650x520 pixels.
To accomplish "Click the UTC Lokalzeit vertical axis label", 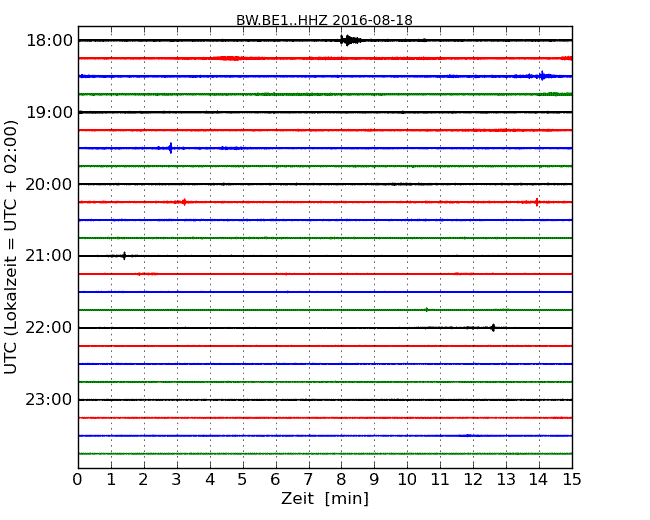I will (x=11, y=247).
